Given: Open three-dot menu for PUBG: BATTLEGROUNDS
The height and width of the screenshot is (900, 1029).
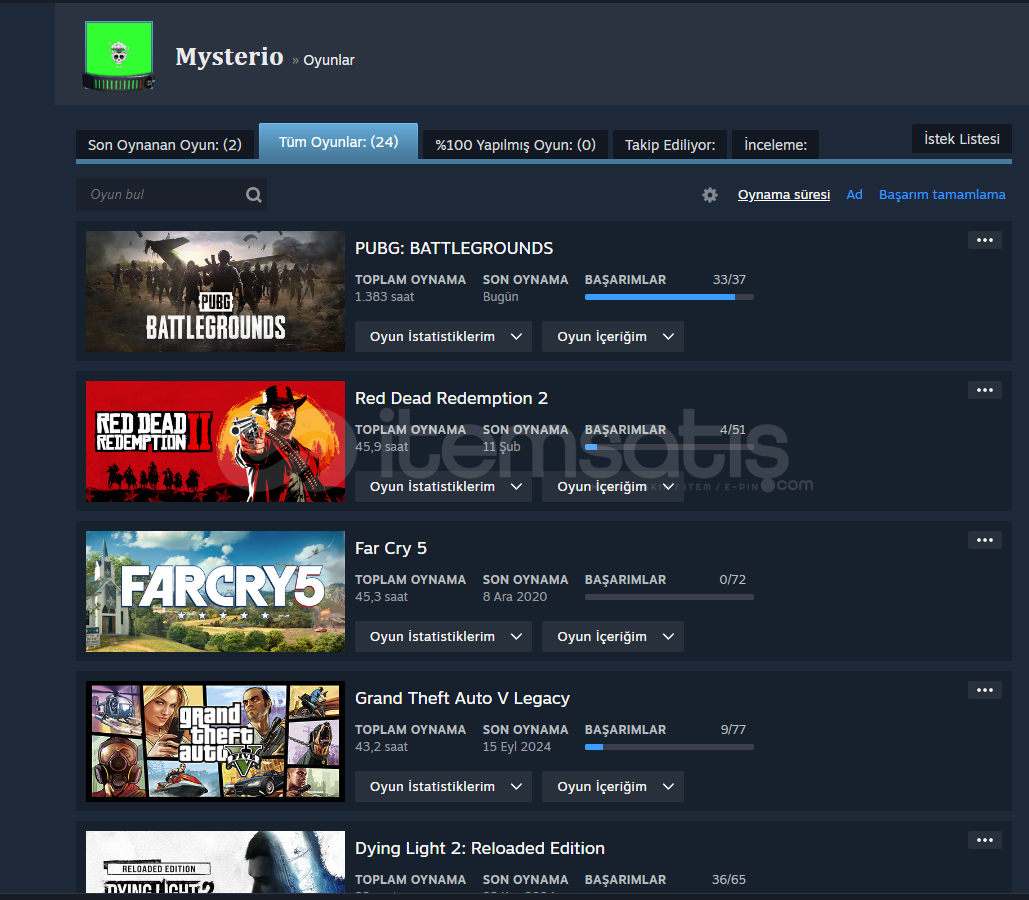Looking at the screenshot, I should [984, 240].
